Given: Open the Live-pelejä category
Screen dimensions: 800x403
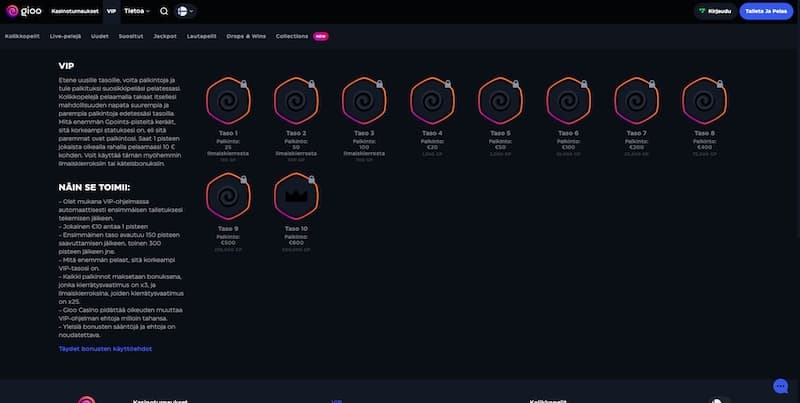Looking at the screenshot, I should 65,36.
